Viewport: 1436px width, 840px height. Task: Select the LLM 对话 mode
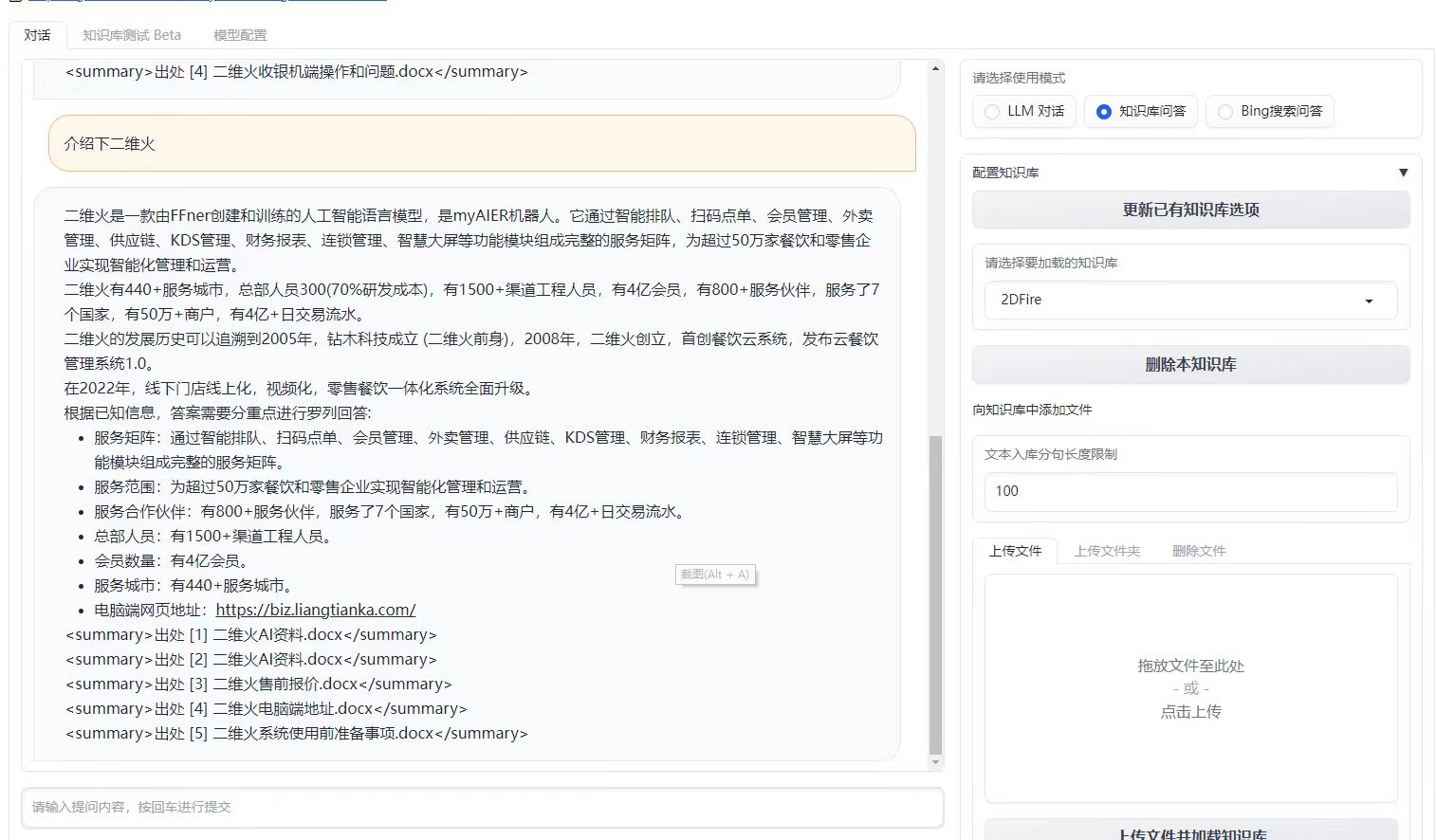pos(1024,111)
